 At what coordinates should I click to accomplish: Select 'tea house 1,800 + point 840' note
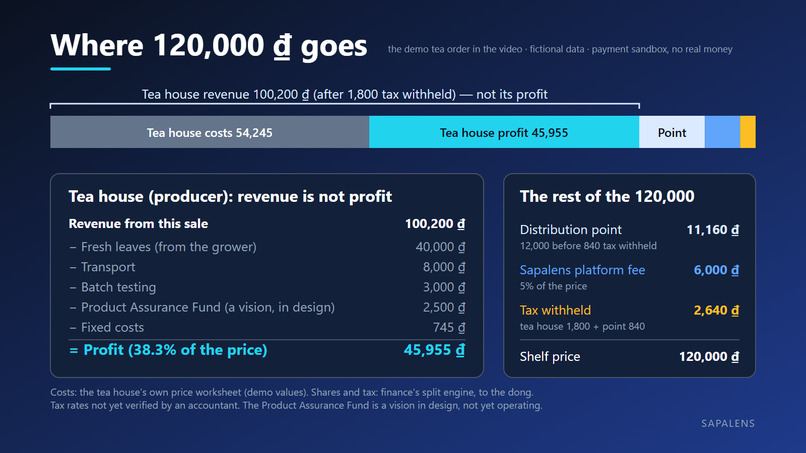coord(582,326)
